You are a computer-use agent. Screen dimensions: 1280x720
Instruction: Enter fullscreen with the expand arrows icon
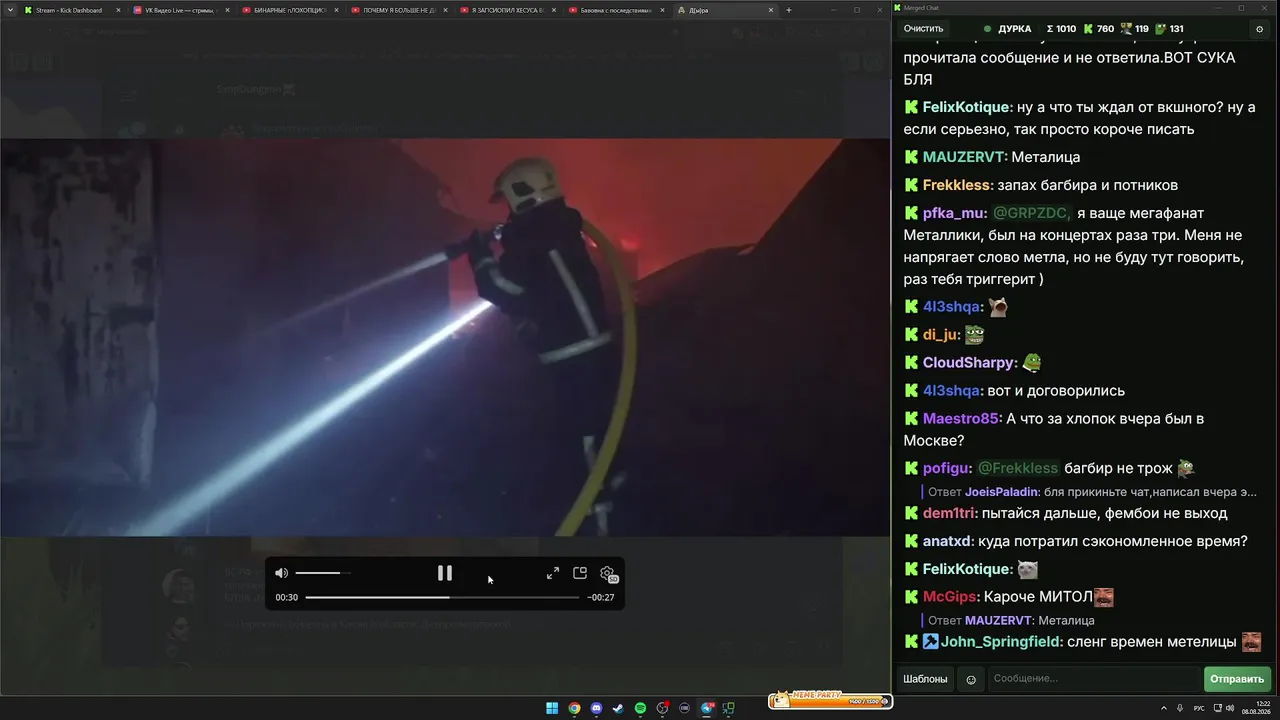[553, 573]
